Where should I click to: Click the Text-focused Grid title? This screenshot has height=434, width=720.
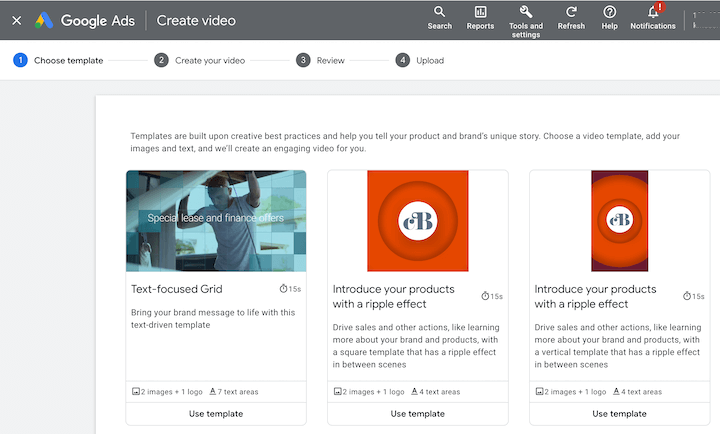pyautogui.click(x=176, y=289)
